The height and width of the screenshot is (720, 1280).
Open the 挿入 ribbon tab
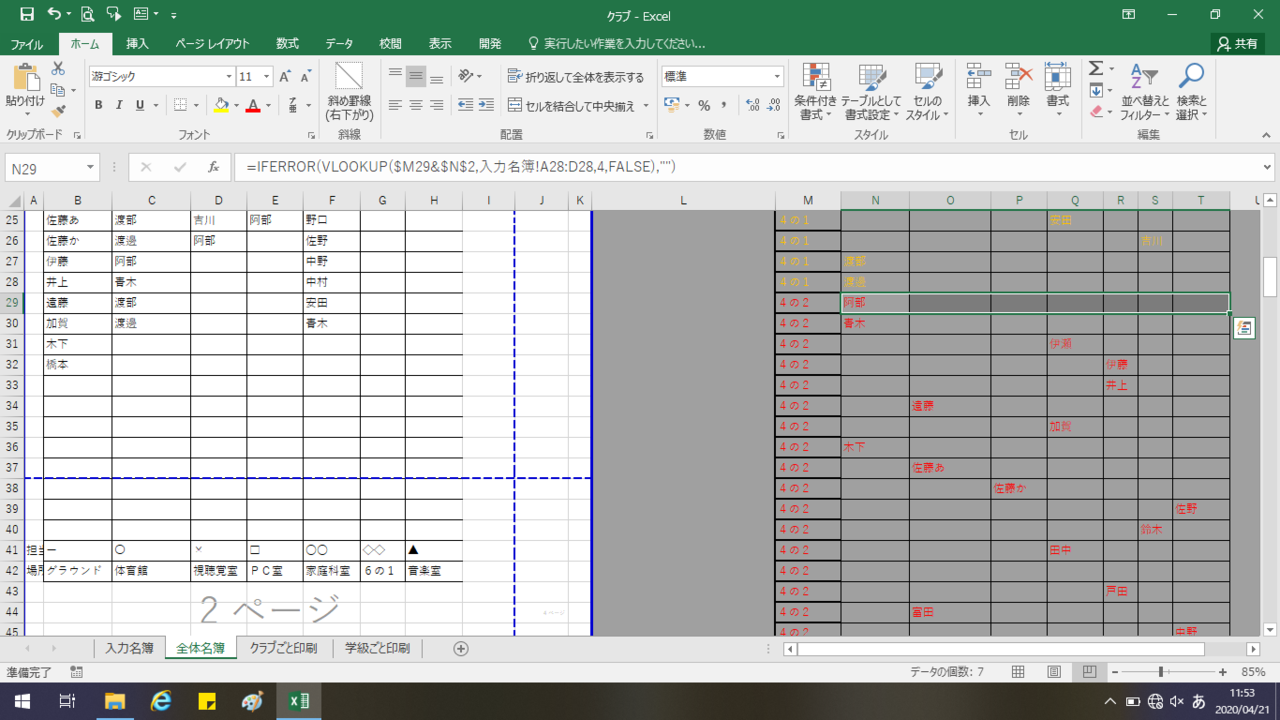138,44
